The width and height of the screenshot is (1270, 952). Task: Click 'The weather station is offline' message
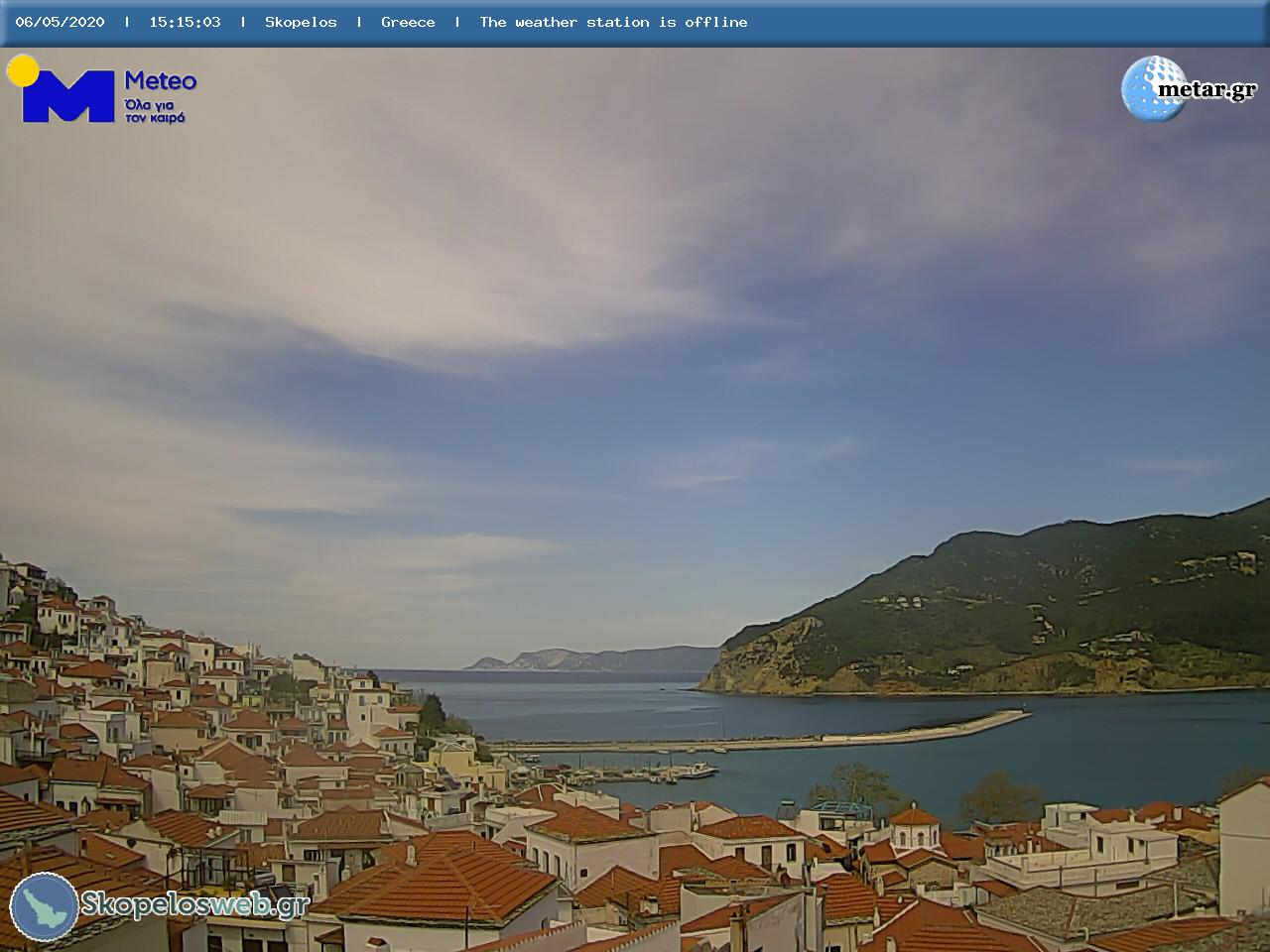pos(613,22)
